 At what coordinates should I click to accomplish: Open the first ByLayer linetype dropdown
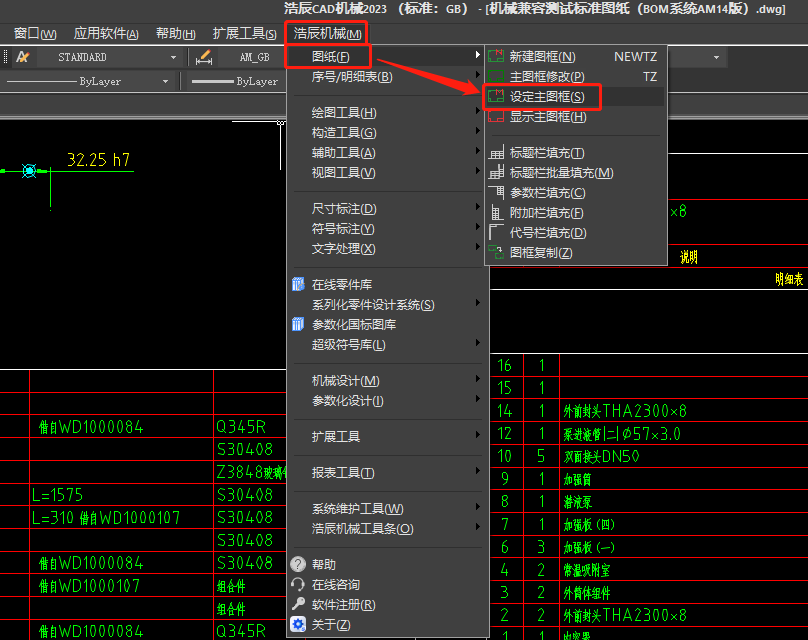coord(165,81)
